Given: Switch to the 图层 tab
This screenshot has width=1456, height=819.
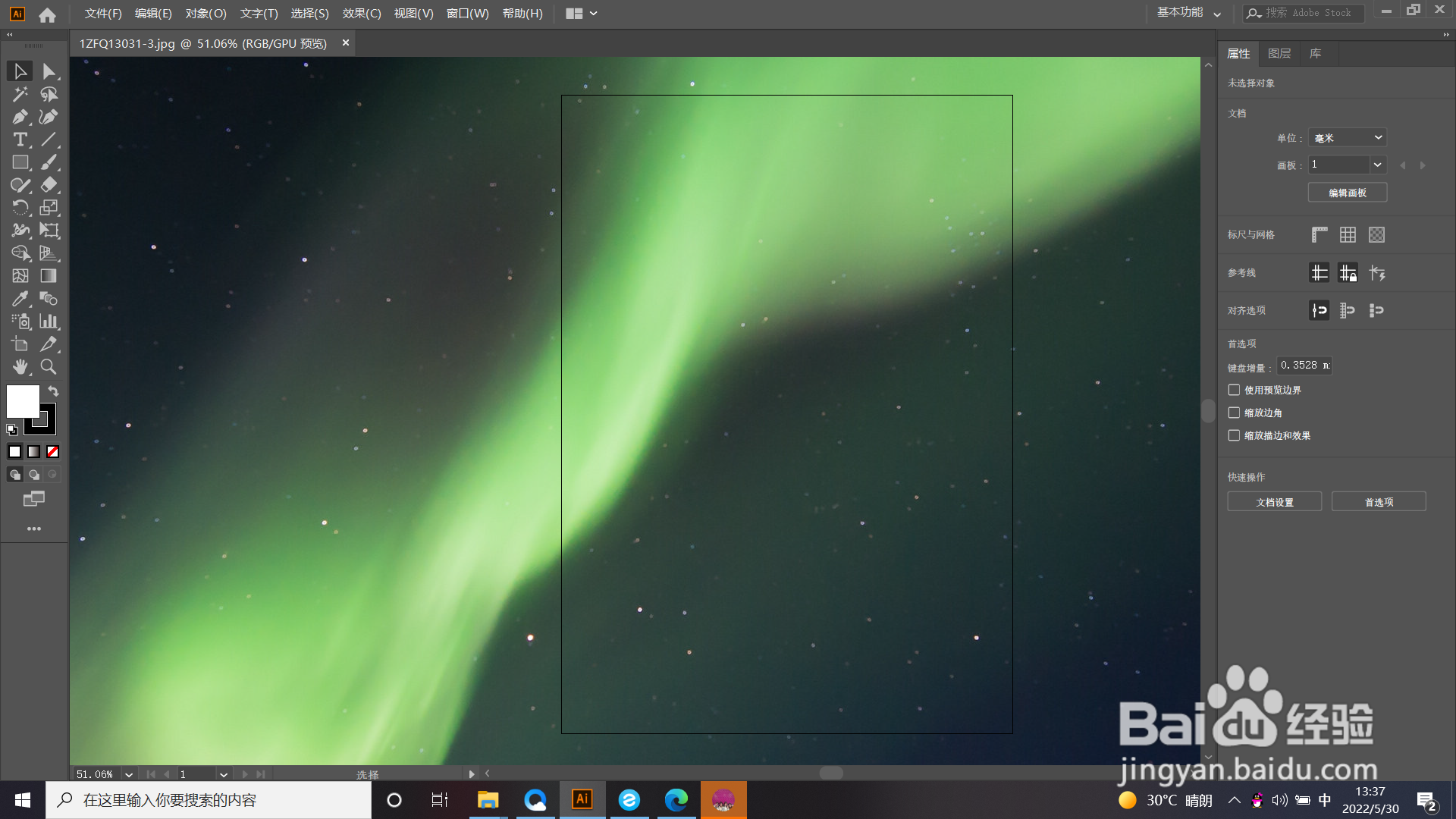Looking at the screenshot, I should coord(1279,54).
